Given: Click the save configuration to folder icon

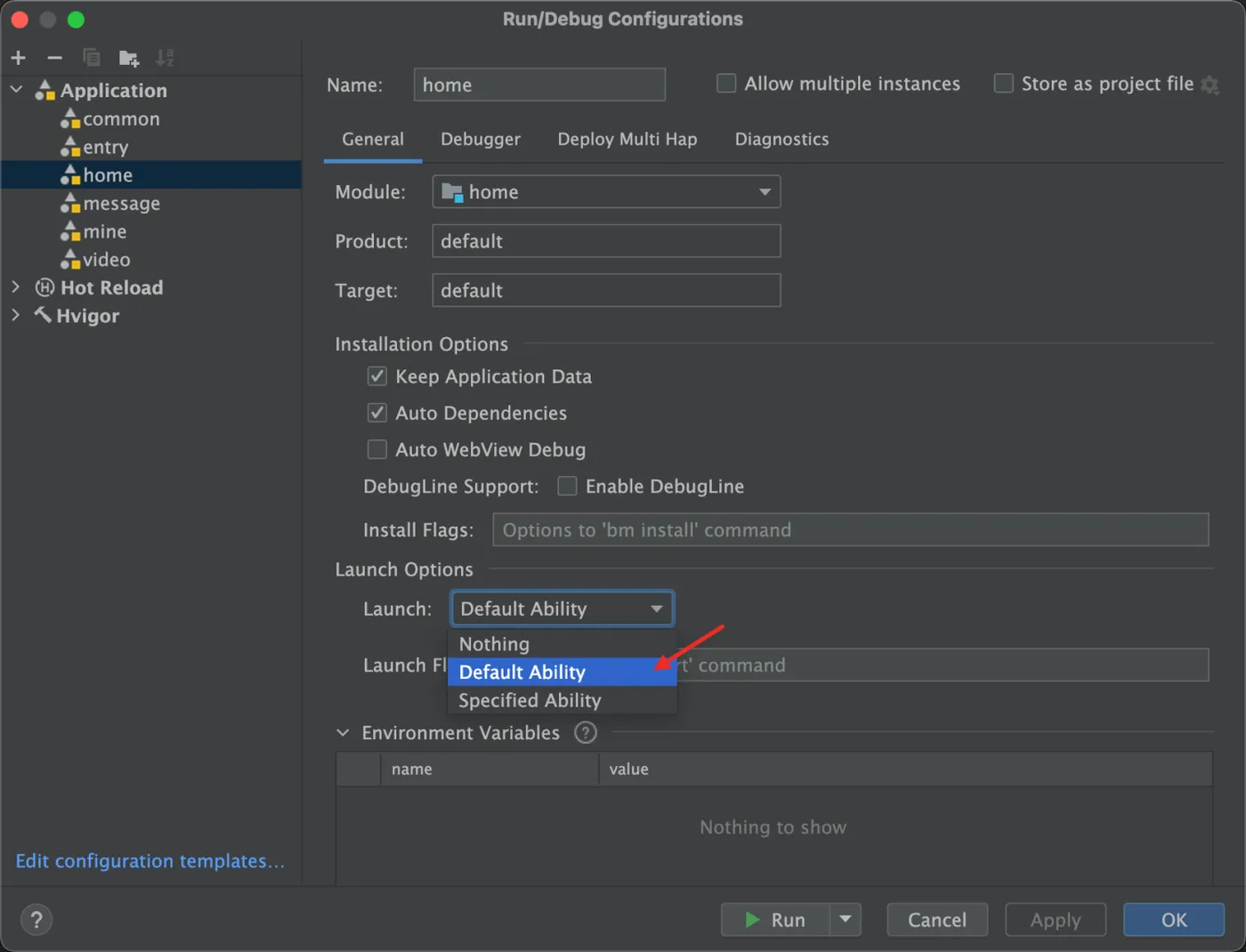Looking at the screenshot, I should 129,59.
